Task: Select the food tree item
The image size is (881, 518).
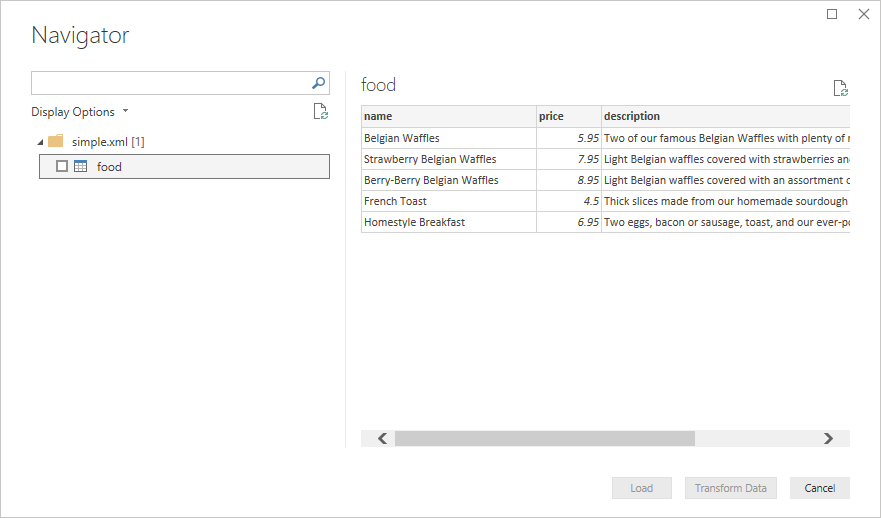Action: 109,167
